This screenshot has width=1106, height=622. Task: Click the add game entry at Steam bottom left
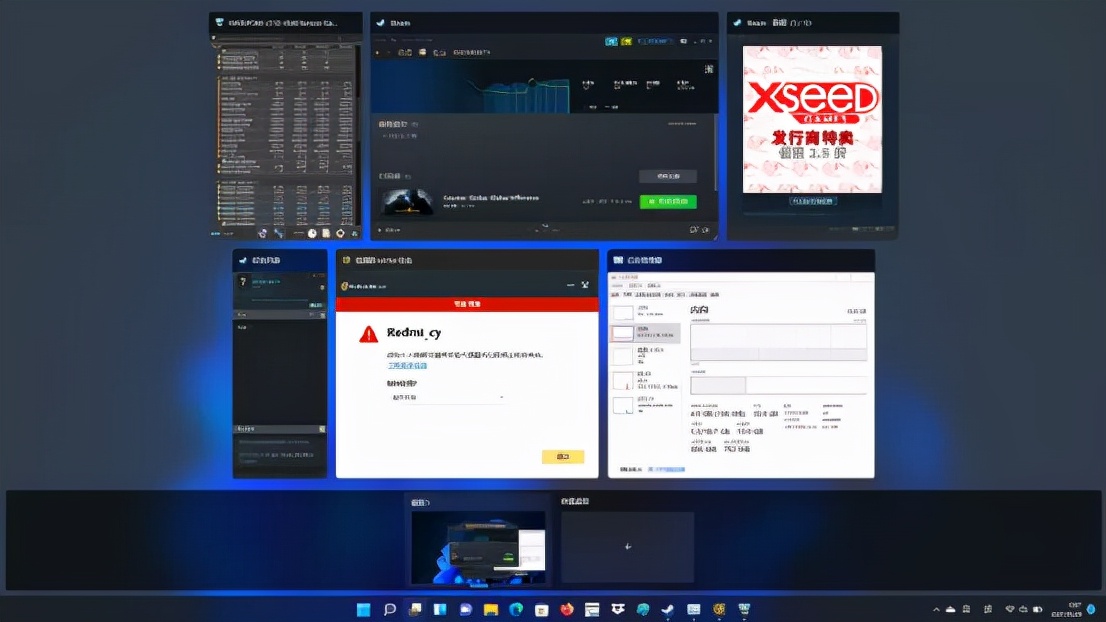pyautogui.click(x=390, y=230)
